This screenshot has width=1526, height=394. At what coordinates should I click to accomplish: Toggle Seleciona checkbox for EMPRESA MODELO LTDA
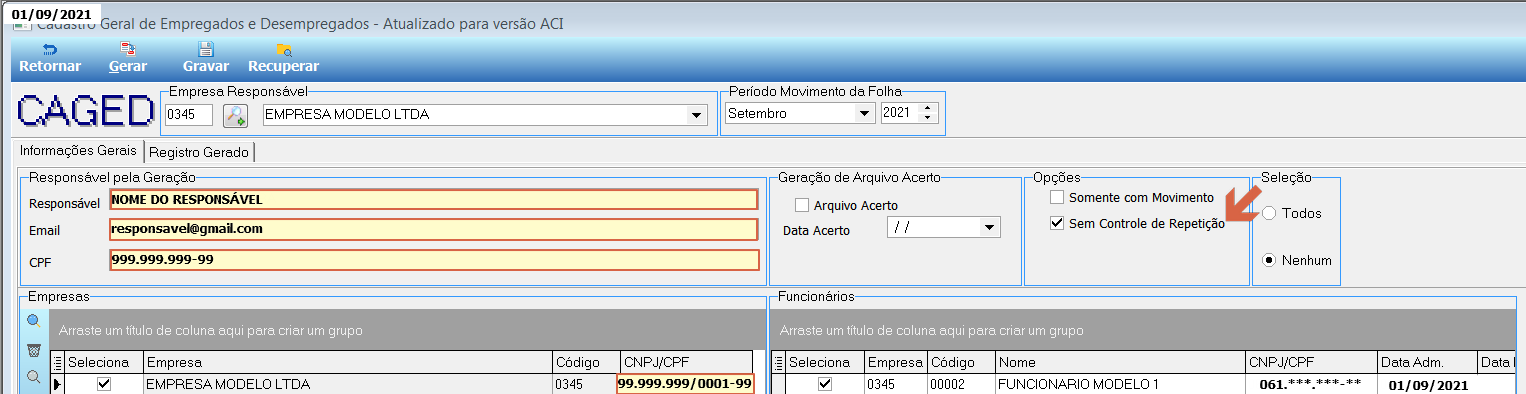tap(103, 384)
